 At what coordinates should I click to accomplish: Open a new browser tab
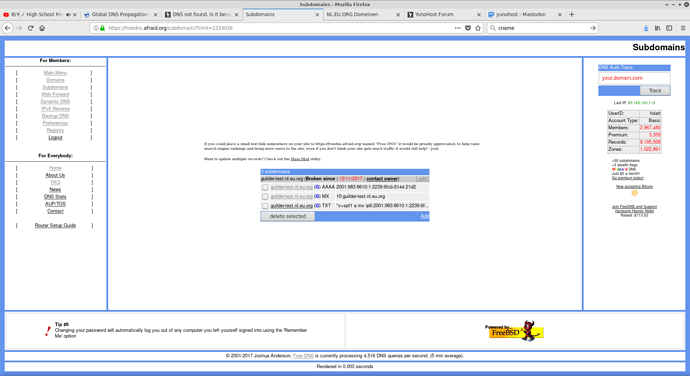(572, 15)
